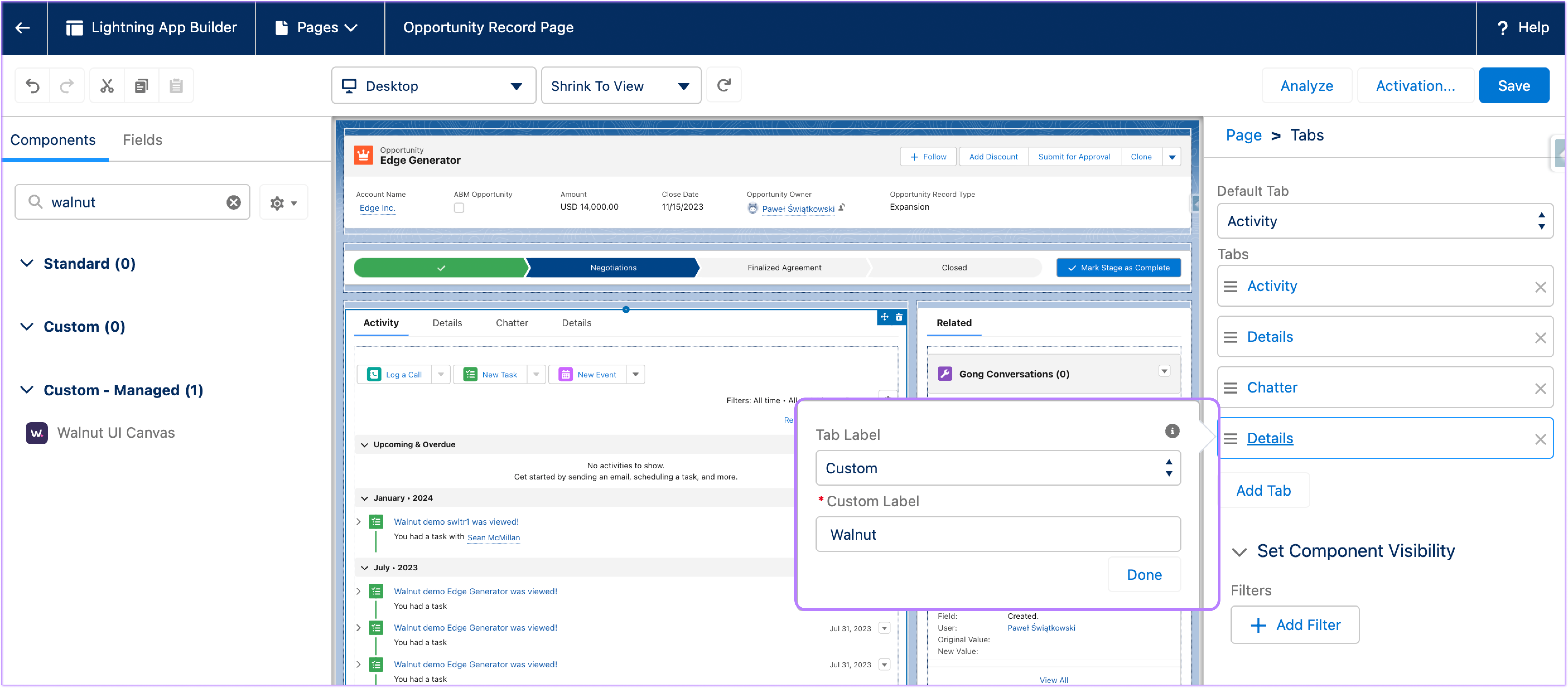Select the Closed stage in path

[x=954, y=268]
